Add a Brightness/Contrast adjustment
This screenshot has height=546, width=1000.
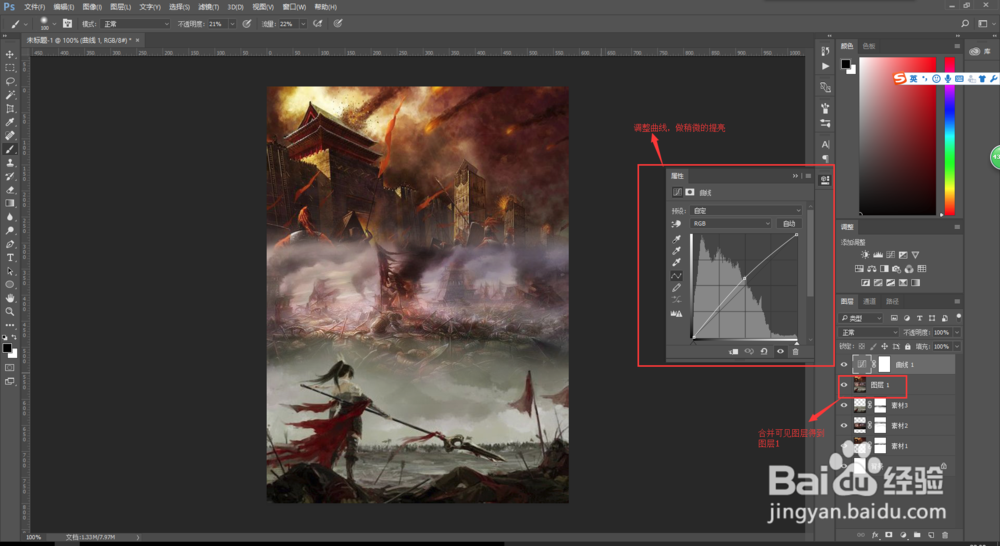point(865,255)
